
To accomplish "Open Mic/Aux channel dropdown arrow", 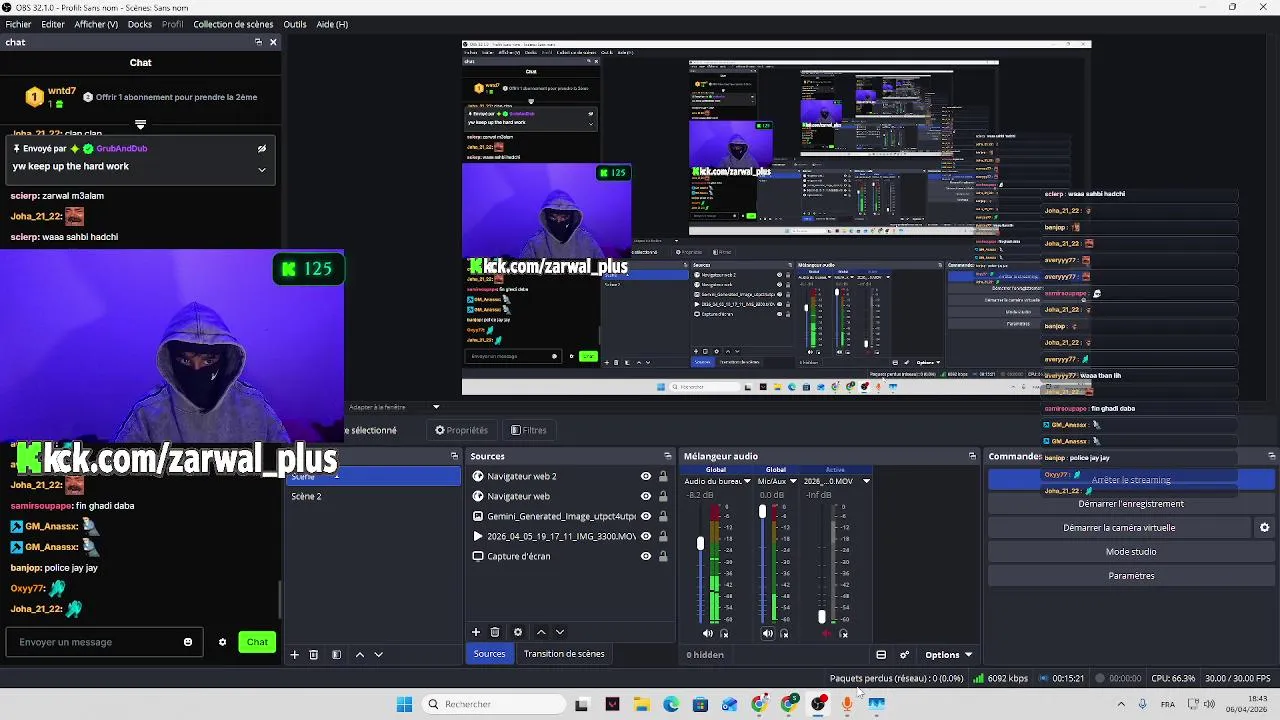I will [793, 481].
